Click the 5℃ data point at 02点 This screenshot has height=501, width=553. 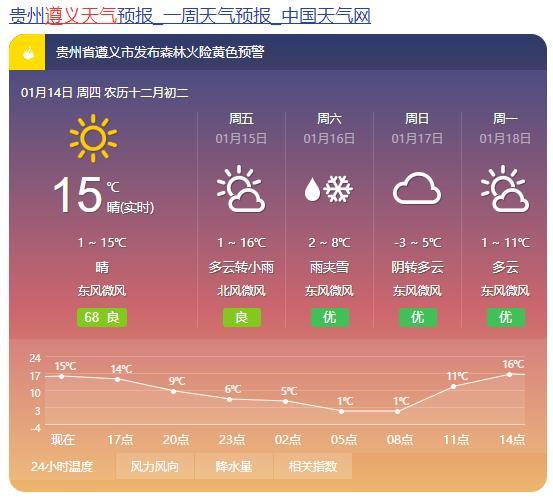285,402
